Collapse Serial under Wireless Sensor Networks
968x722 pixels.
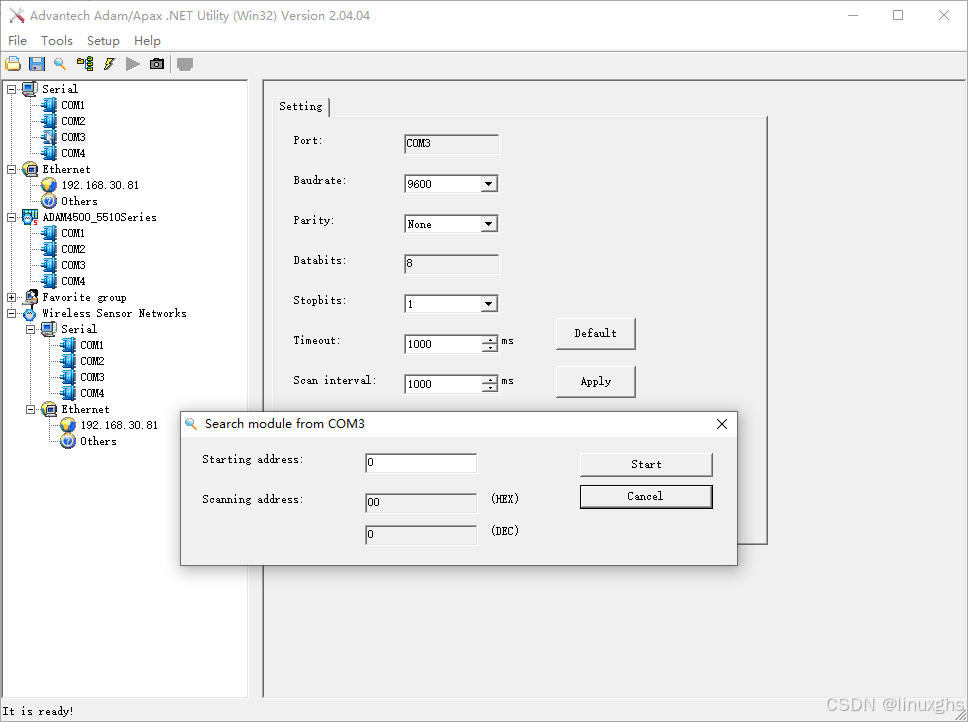(x=30, y=330)
